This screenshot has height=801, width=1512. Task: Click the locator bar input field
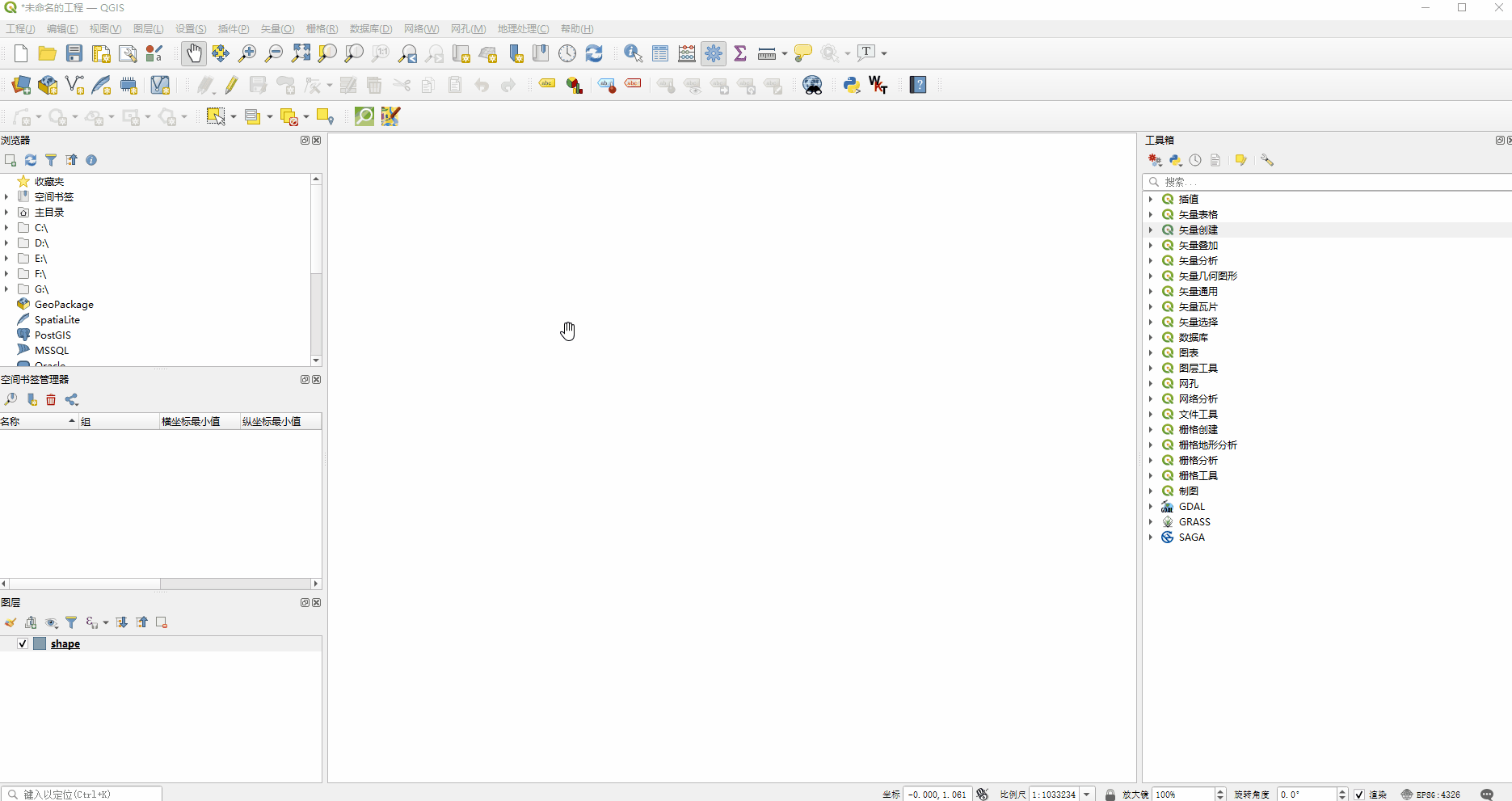82,795
